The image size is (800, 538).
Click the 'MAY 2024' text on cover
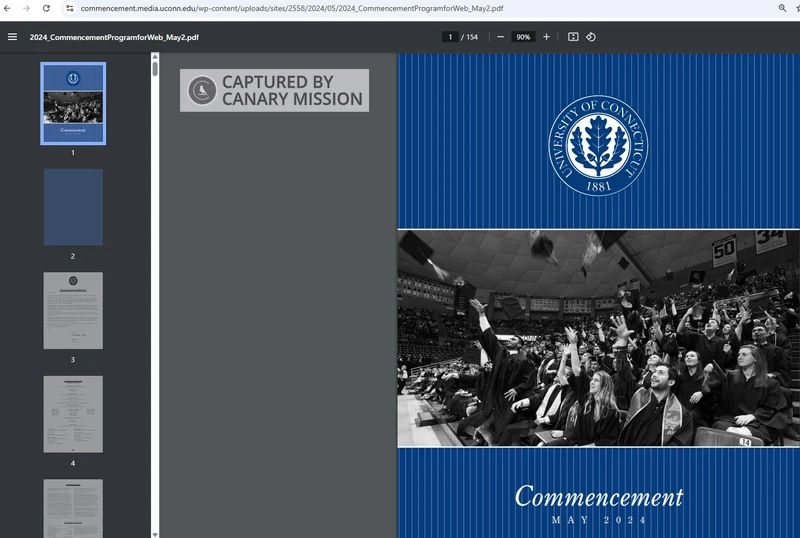click(x=598, y=520)
